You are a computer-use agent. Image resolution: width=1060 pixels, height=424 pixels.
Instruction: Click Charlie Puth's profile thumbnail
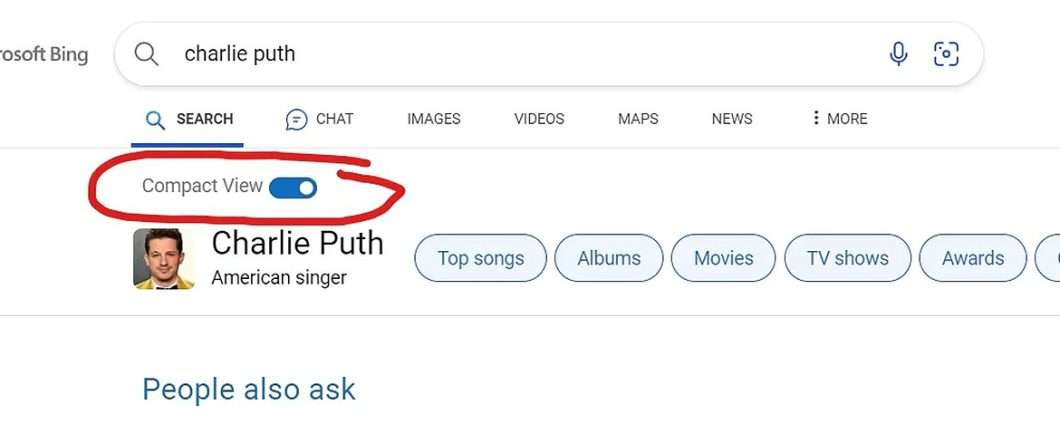pos(158,259)
